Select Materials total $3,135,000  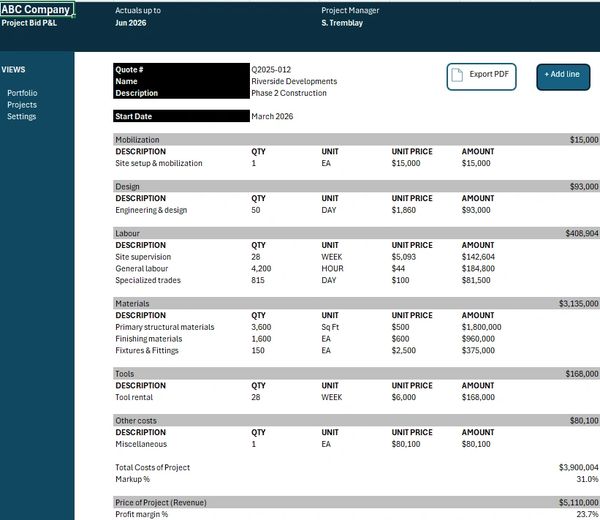578,303
